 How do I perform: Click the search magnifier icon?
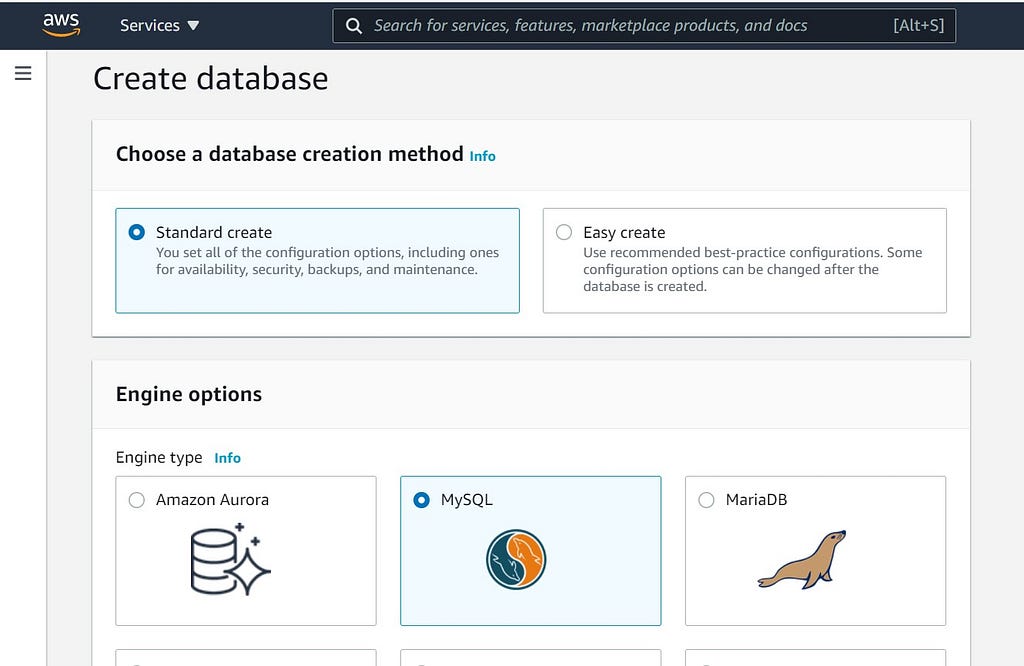[x=354, y=26]
